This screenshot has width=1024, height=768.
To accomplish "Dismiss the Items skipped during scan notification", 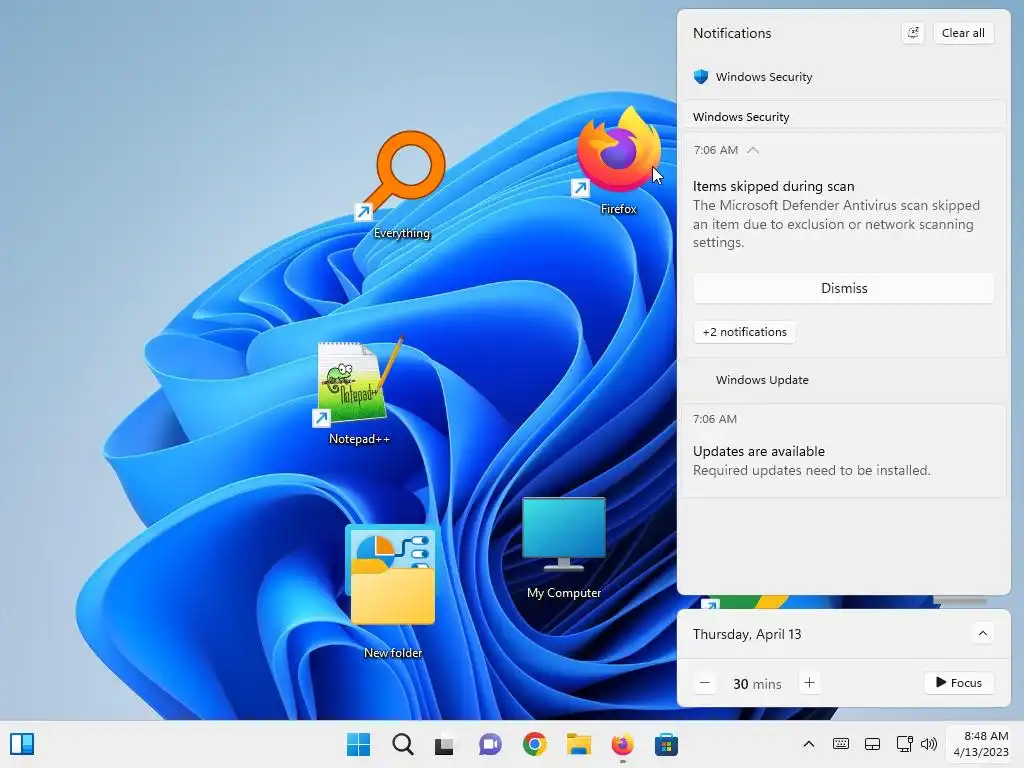I will [844, 288].
